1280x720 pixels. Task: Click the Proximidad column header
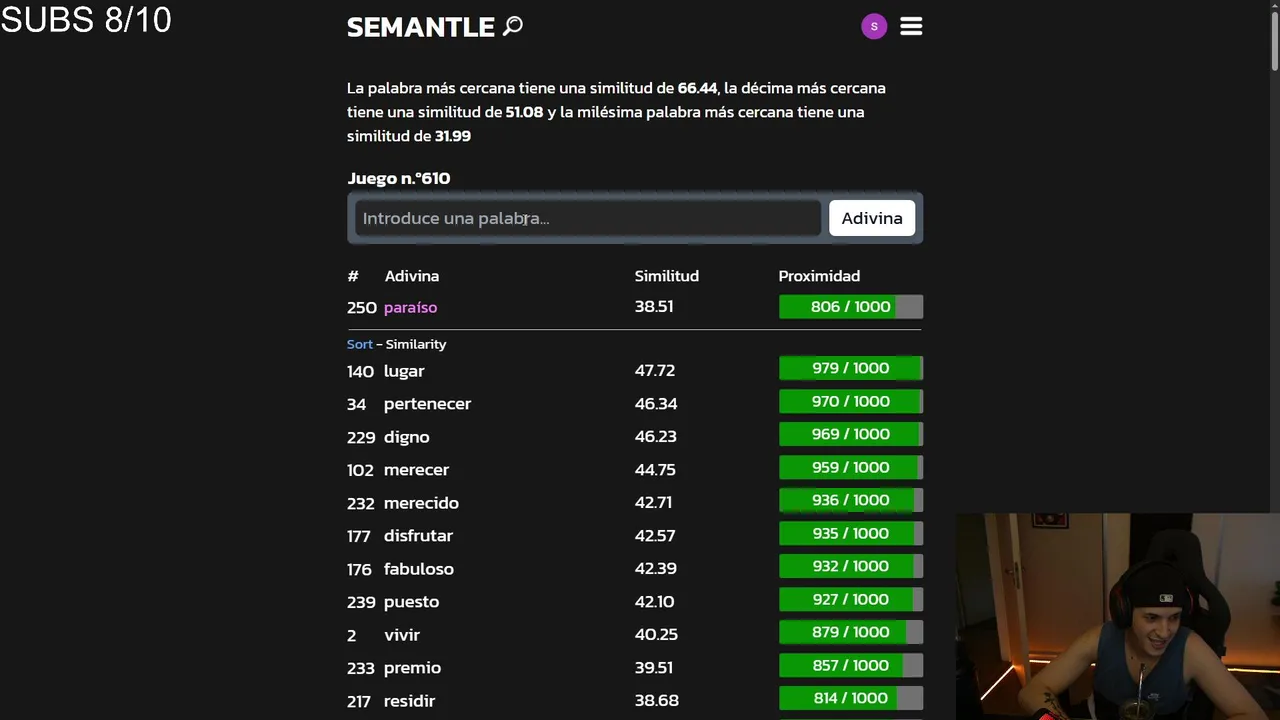pos(819,276)
